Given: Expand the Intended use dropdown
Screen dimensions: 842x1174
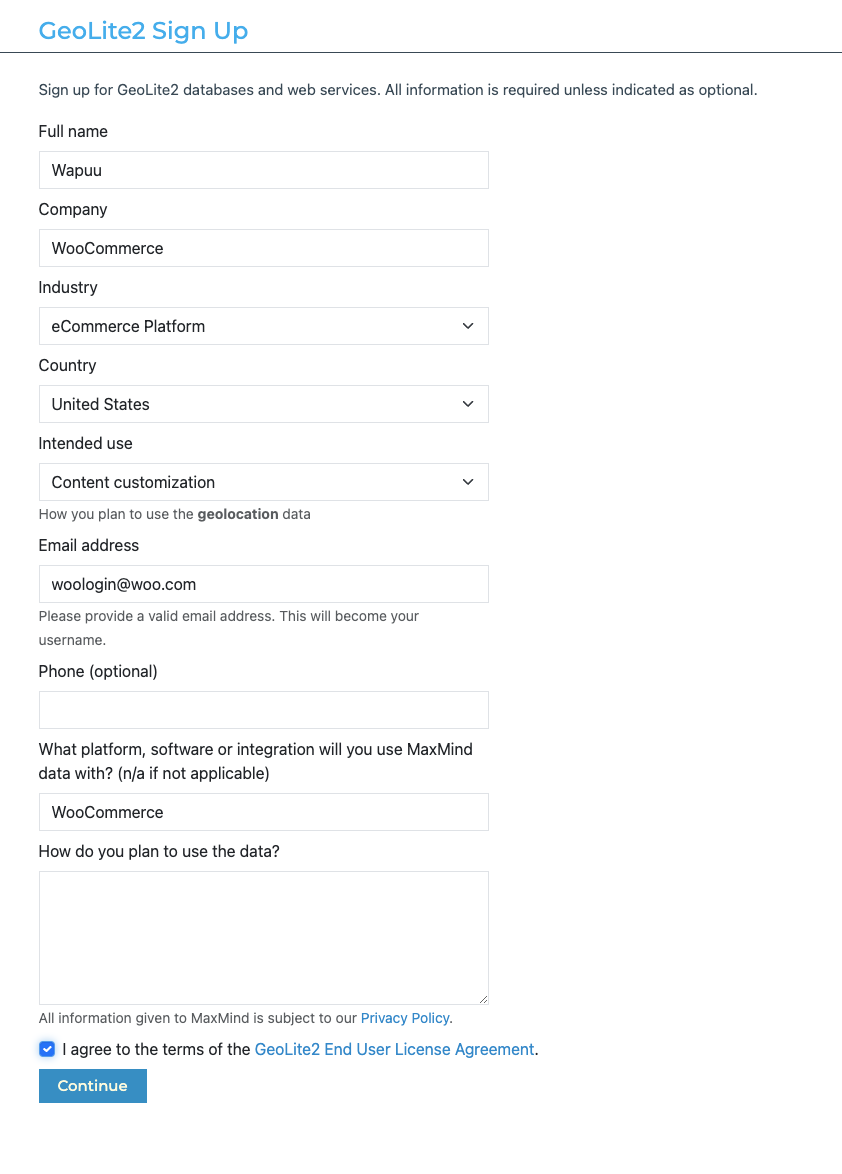Looking at the screenshot, I should pyautogui.click(x=263, y=482).
